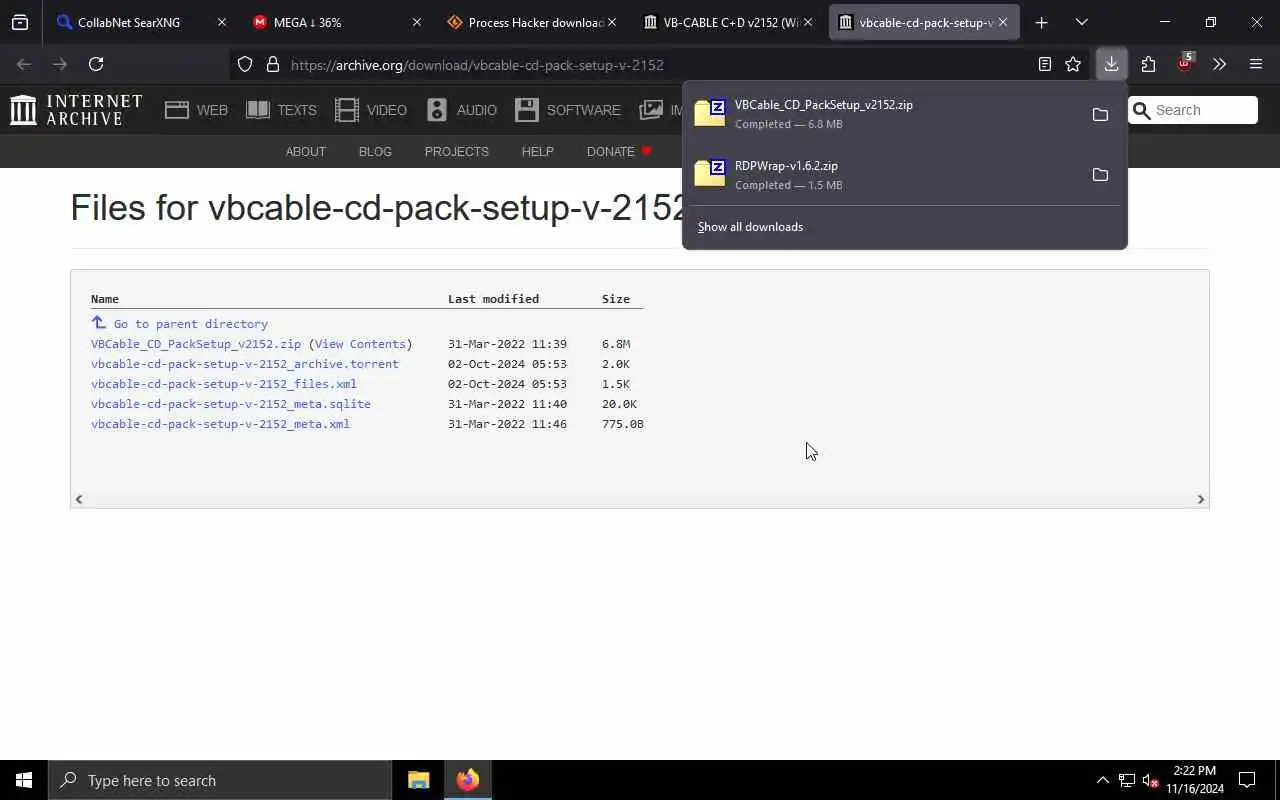Open vbcable-cd-pack-setup-v-2152_files.xml link
Viewport: 1280px width, 800px height.
[224, 384]
